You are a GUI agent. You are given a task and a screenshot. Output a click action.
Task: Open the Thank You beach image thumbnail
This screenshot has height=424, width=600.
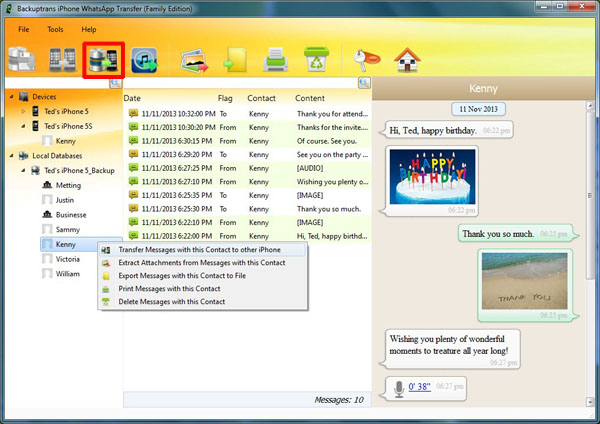(525, 280)
